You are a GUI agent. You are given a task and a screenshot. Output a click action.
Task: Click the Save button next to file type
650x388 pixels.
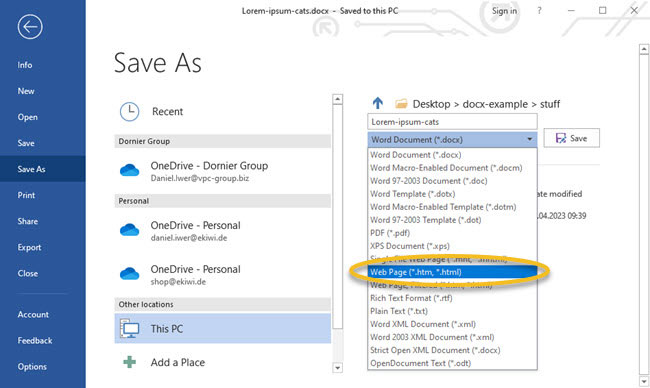(571, 138)
